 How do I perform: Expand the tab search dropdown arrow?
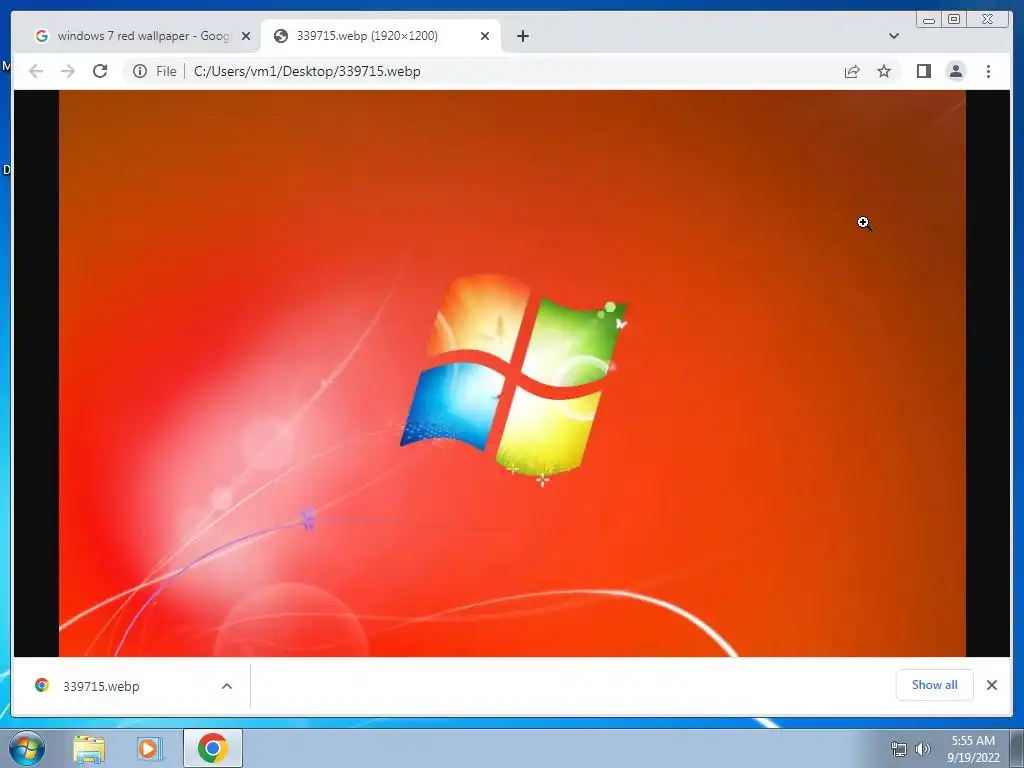click(894, 36)
